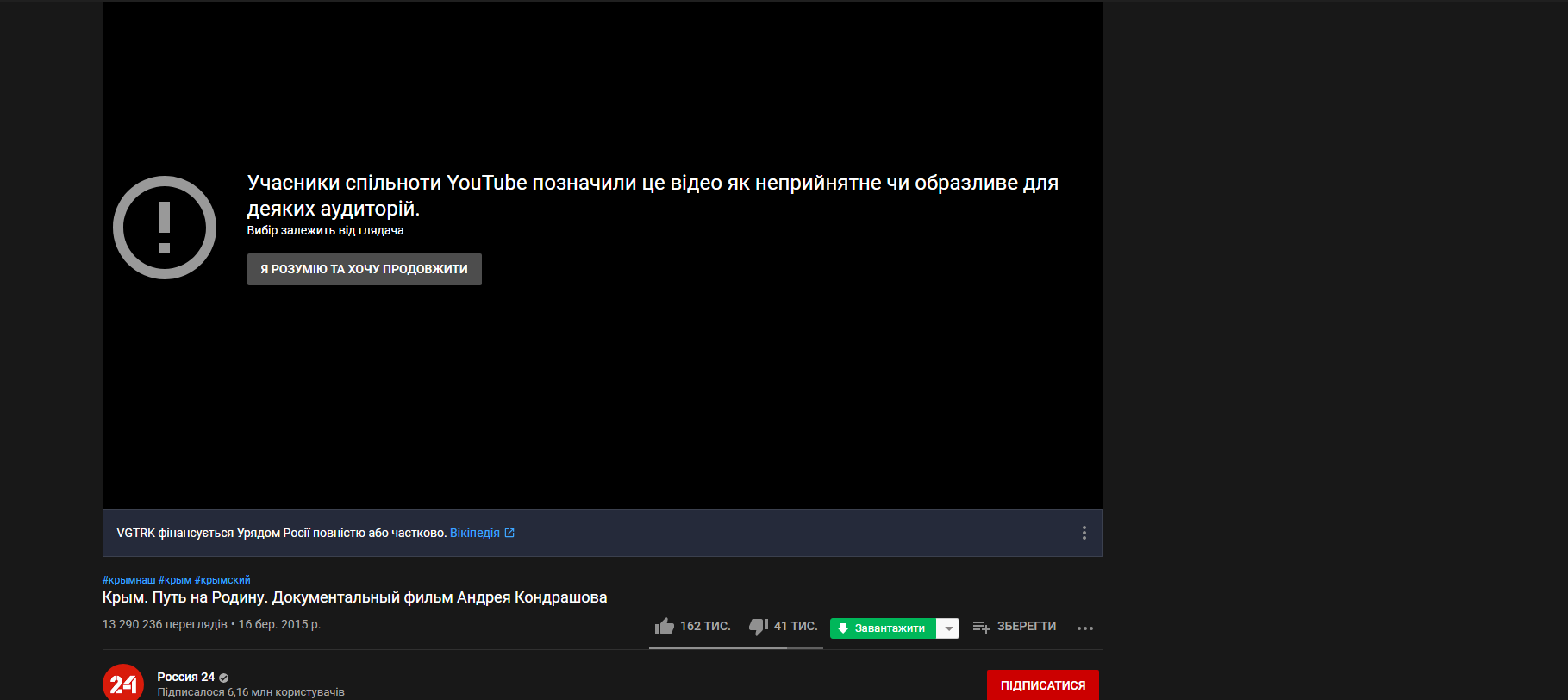The width and height of the screenshot is (1568, 700).
Task: Click the green Завантажити download button
Action: pyautogui.click(x=883, y=628)
